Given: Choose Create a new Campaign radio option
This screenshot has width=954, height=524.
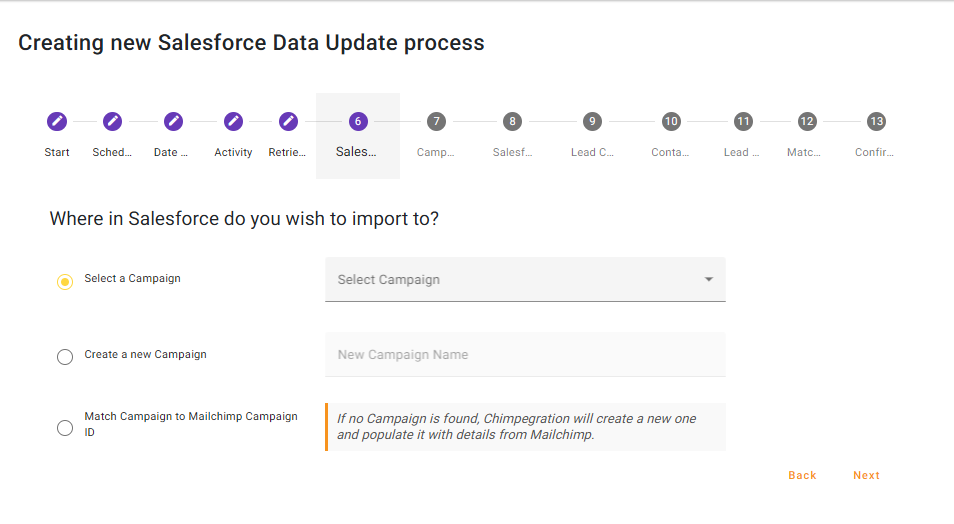Looking at the screenshot, I should pyautogui.click(x=65, y=357).
